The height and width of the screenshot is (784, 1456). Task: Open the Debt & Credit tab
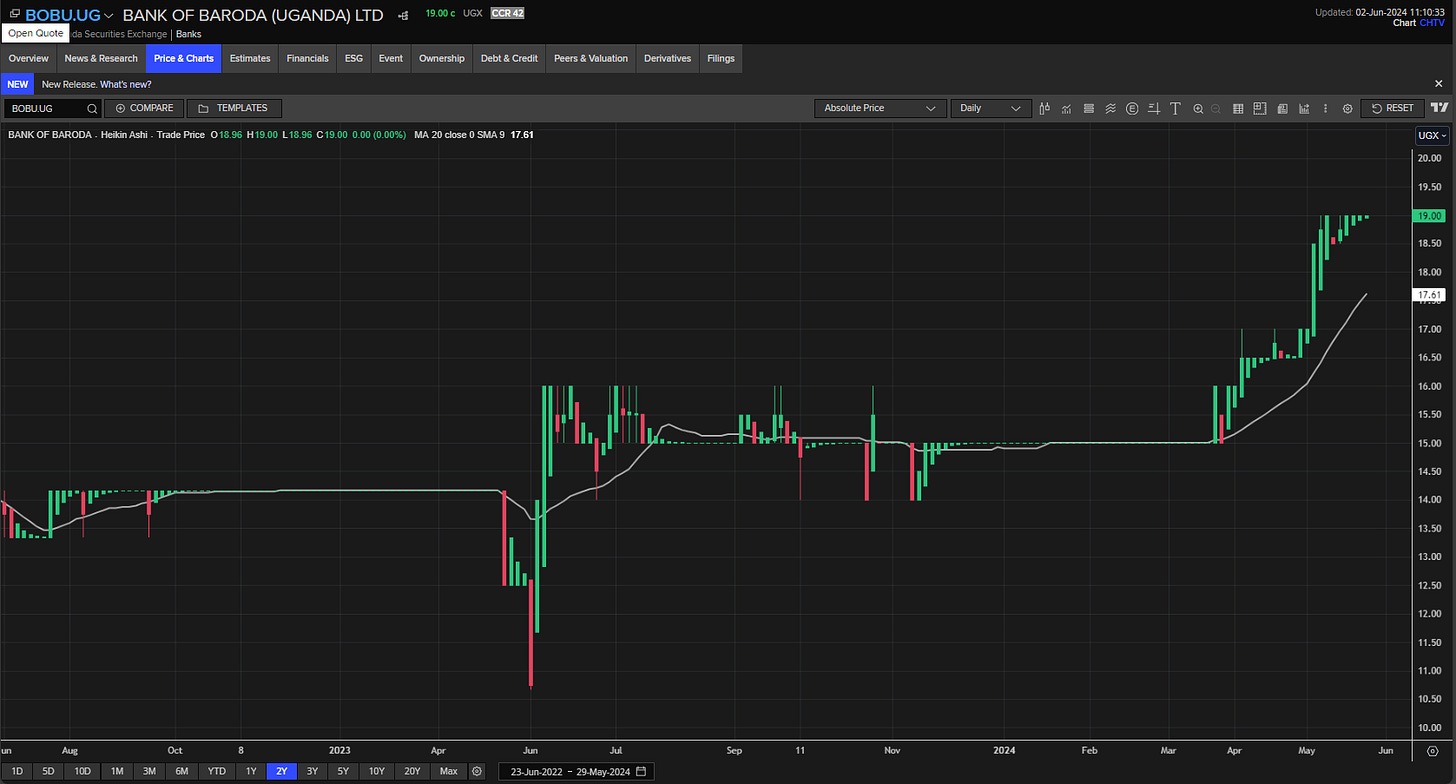pos(510,58)
